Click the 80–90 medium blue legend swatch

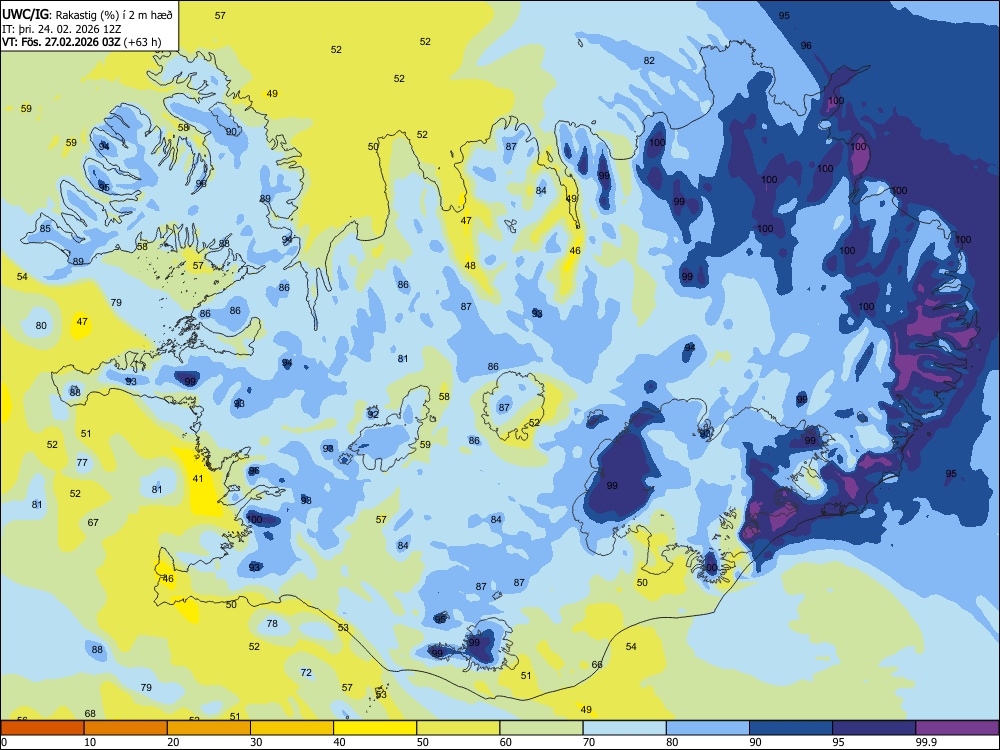pyautogui.click(x=708, y=728)
